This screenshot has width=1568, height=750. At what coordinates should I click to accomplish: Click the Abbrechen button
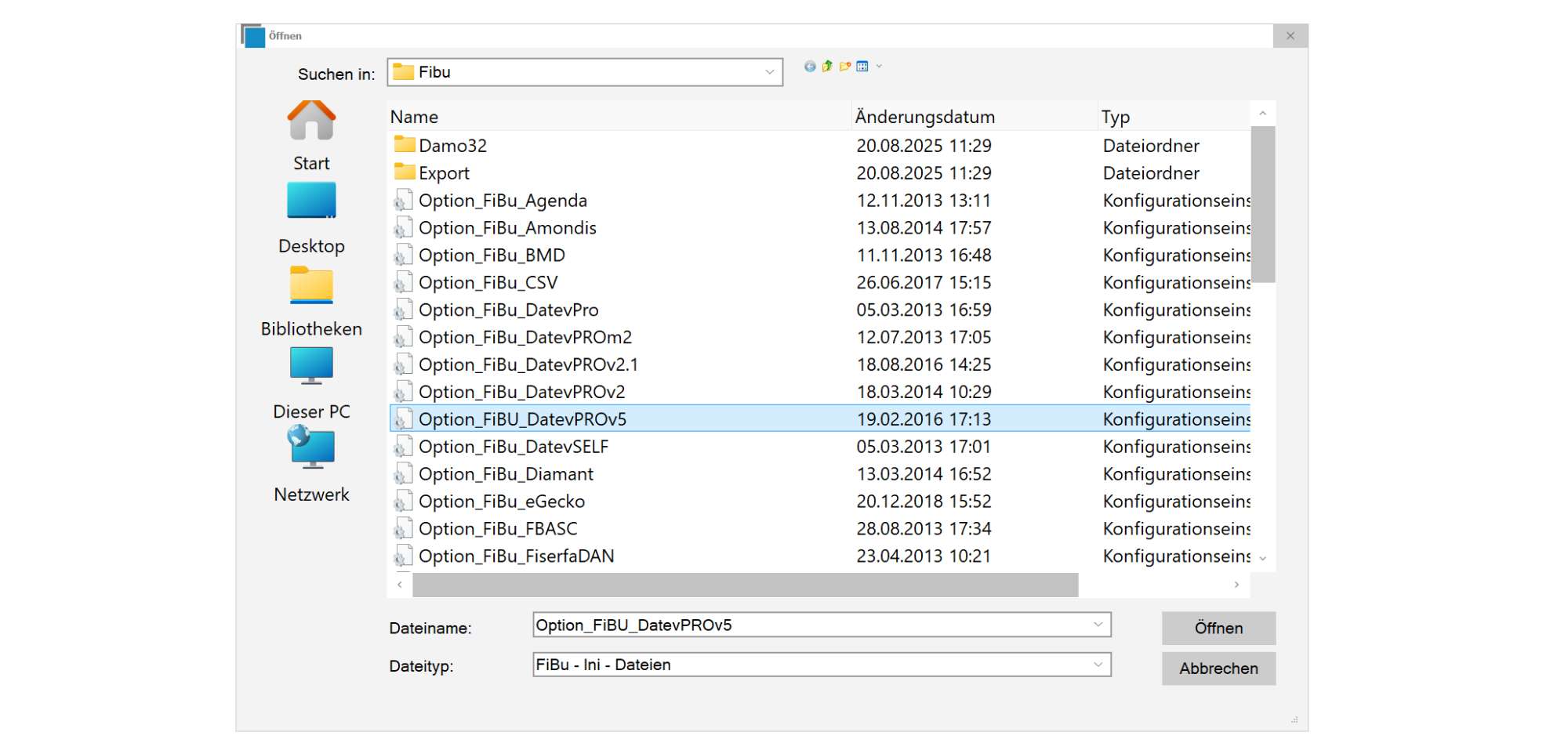[x=1218, y=668]
